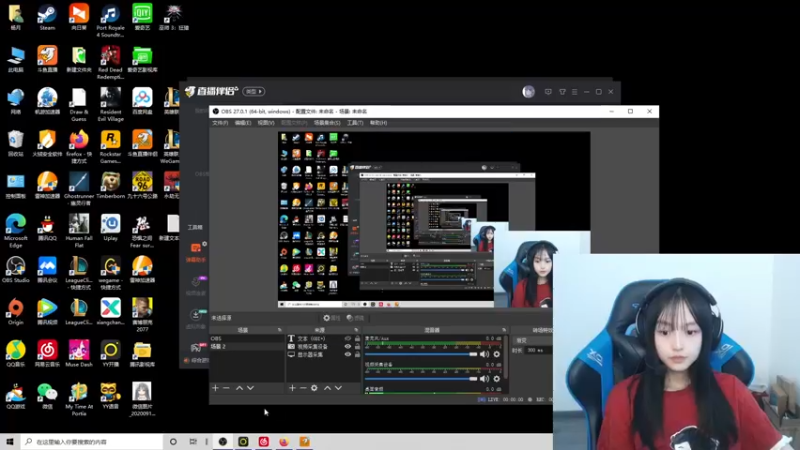Image resolution: width=800 pixels, height=450 pixels.
Task: Adjust the mic/Aux volume slider
Action: pyautogui.click(x=421, y=354)
